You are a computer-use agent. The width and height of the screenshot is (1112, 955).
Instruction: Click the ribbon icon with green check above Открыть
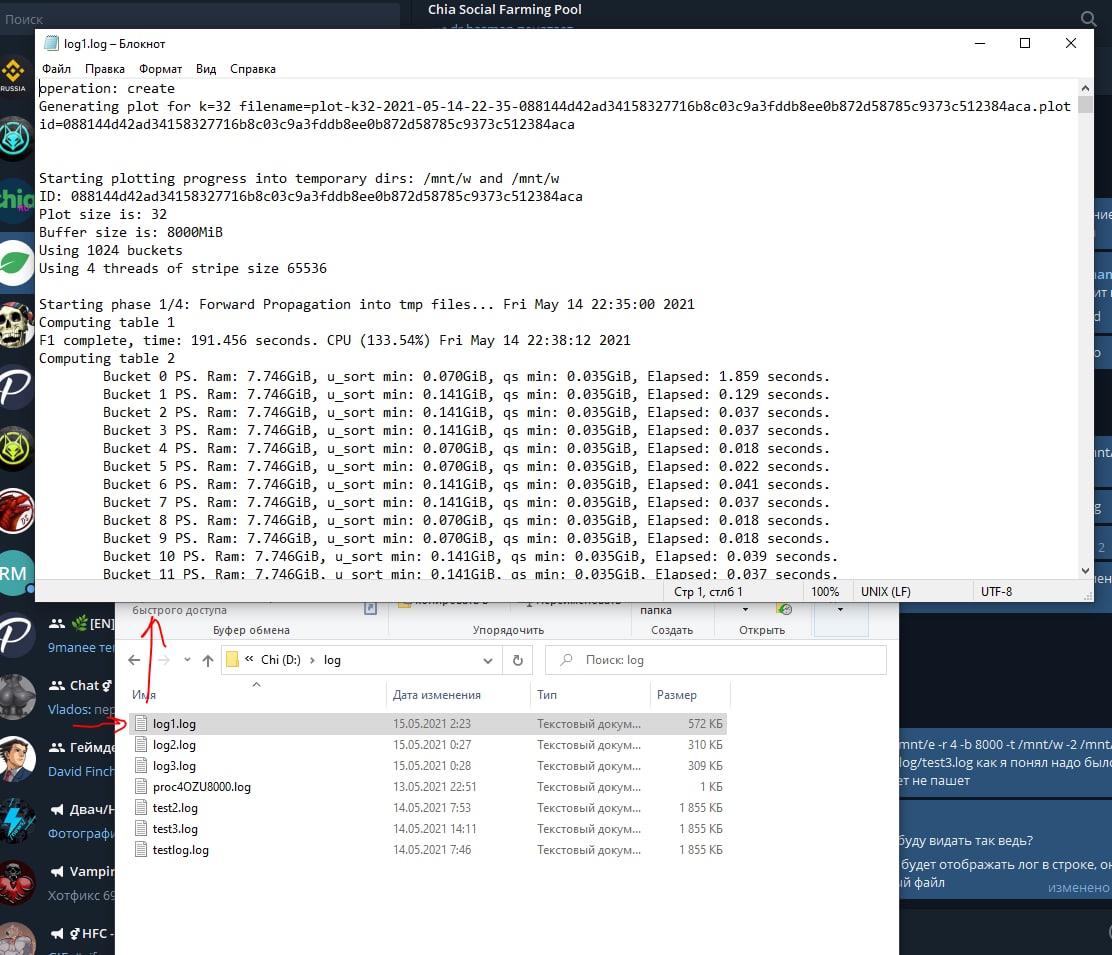784,609
